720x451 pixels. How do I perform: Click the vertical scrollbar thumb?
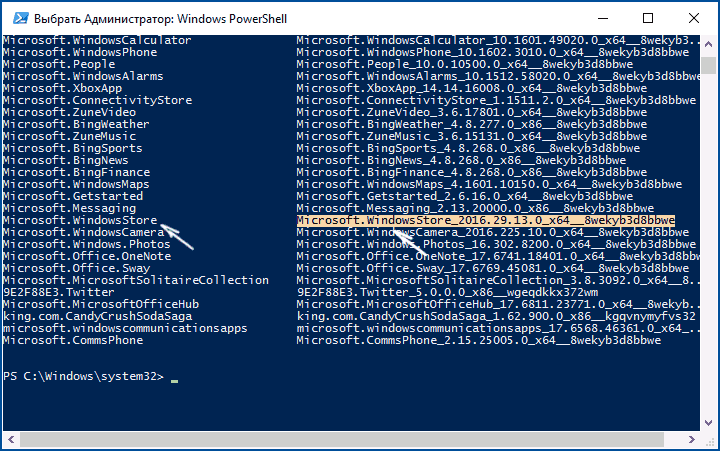pos(709,65)
